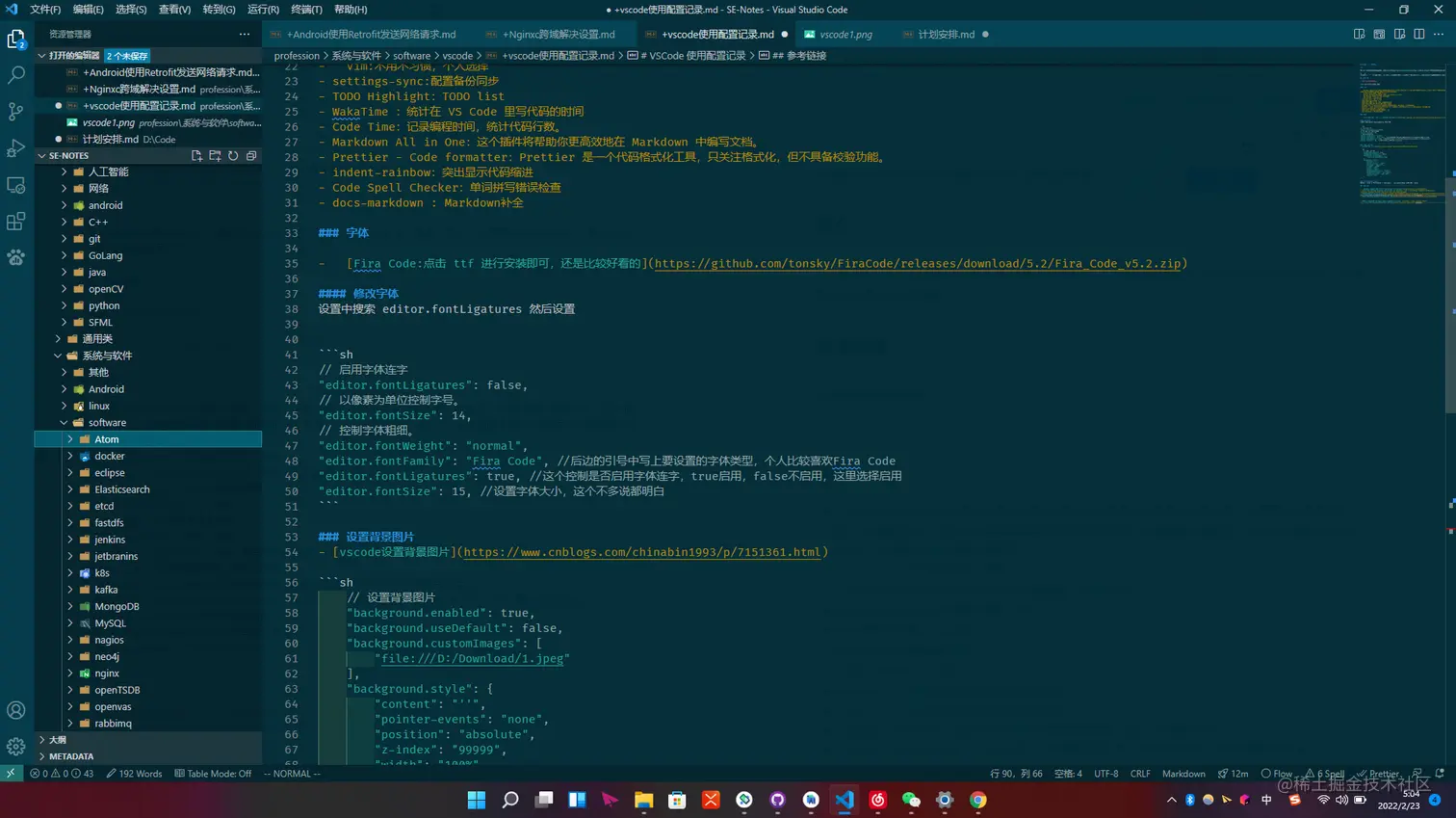Image resolution: width=1456 pixels, height=818 pixels.
Task: Open the Manage gear icon
Action: tap(16, 746)
